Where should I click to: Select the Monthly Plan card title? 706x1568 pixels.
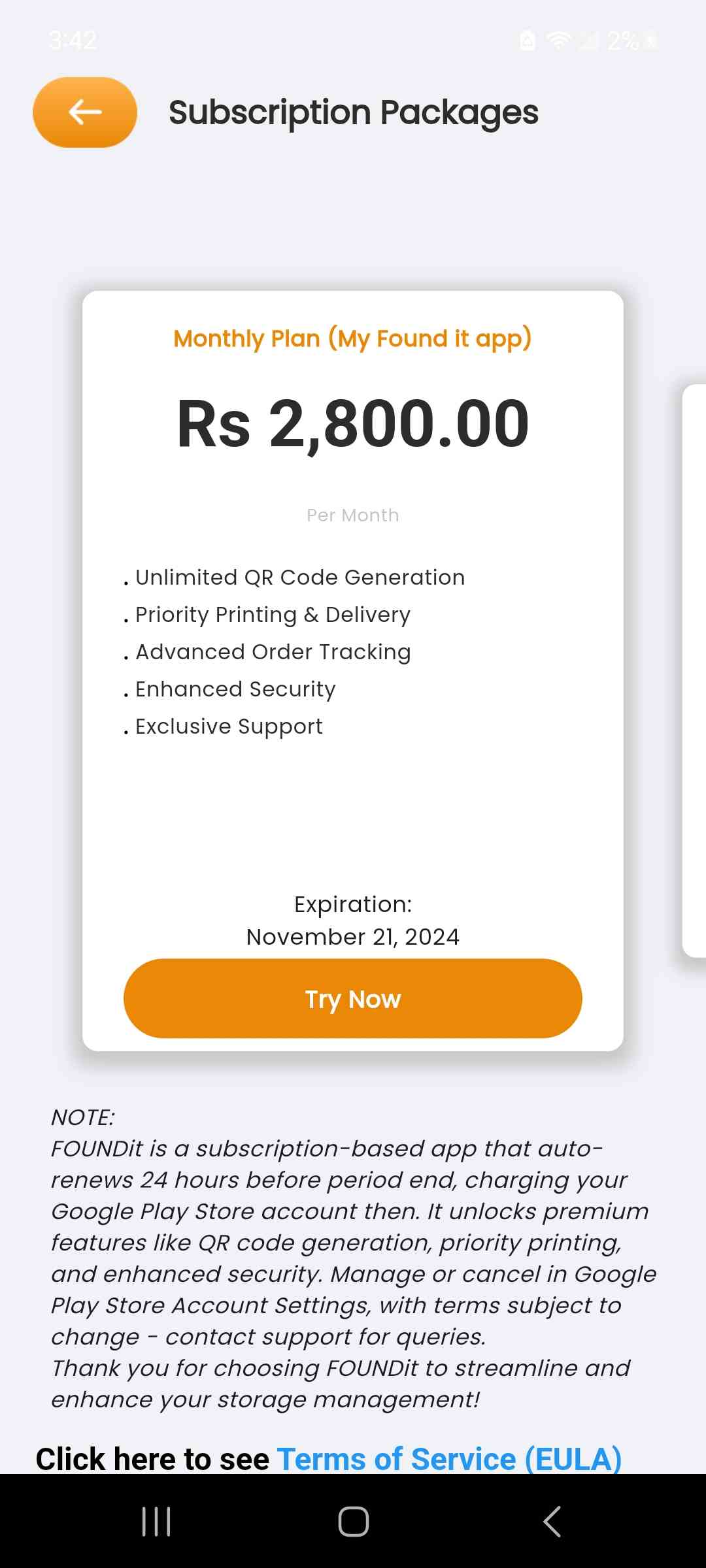click(x=352, y=338)
